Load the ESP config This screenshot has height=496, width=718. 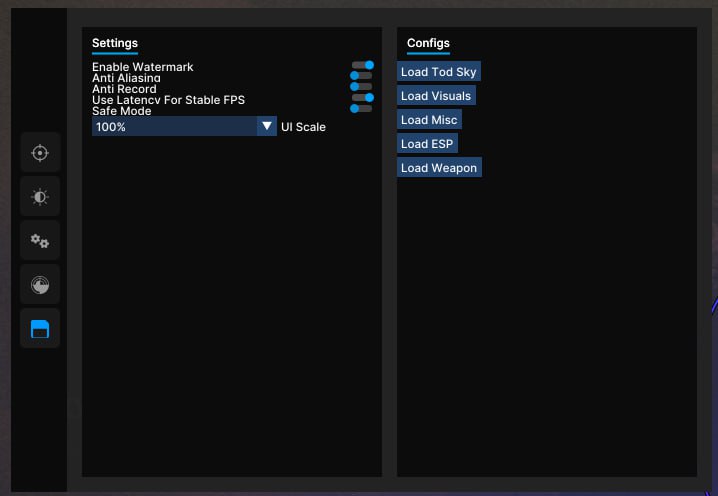[x=427, y=144]
